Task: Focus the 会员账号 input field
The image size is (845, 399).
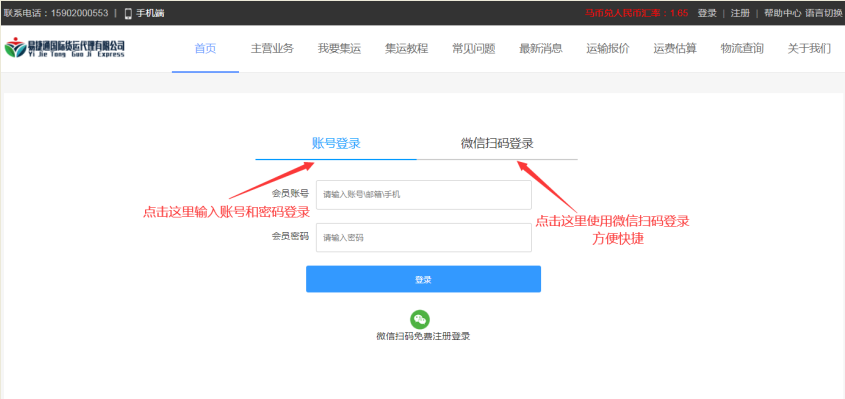Action: 424,195
